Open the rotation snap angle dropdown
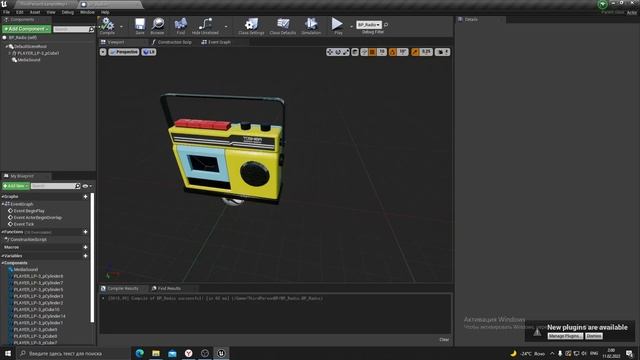 pyautogui.click(x=403, y=52)
